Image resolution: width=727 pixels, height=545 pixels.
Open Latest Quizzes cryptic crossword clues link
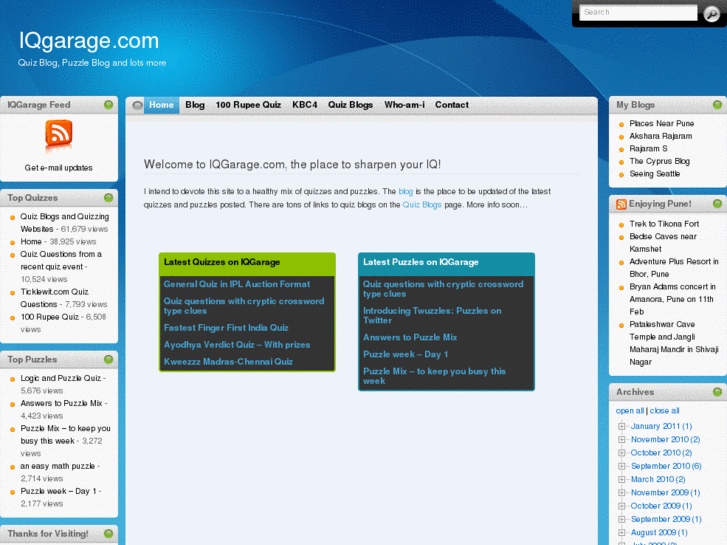point(244,306)
